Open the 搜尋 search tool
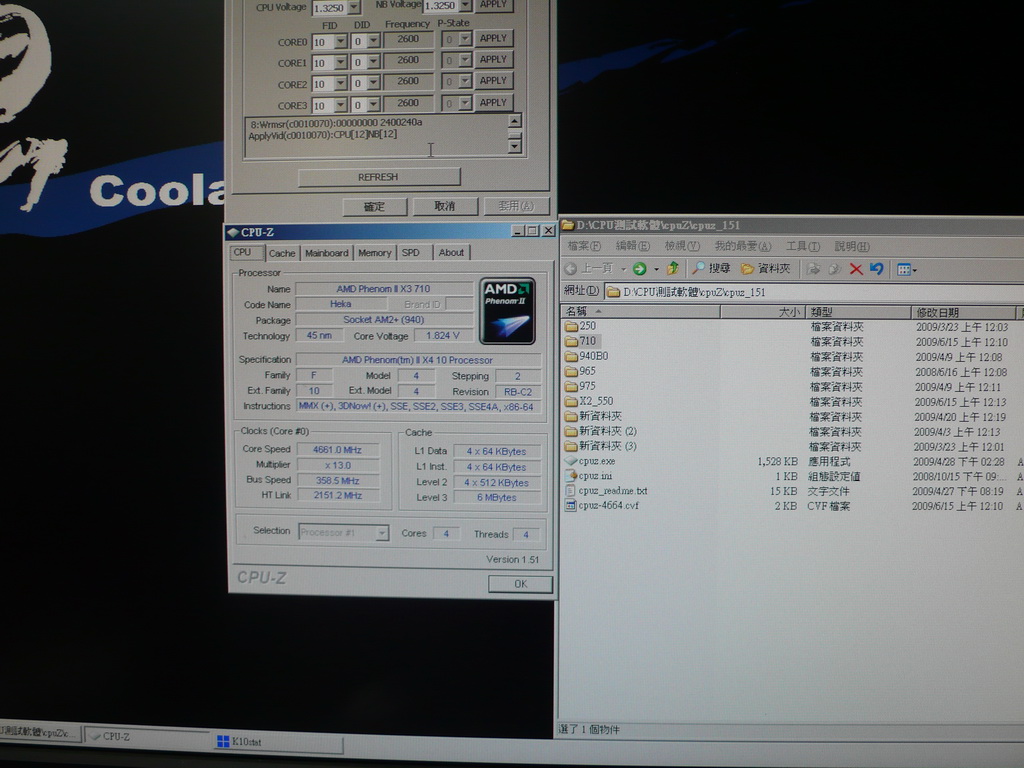1024x768 pixels. coord(711,268)
